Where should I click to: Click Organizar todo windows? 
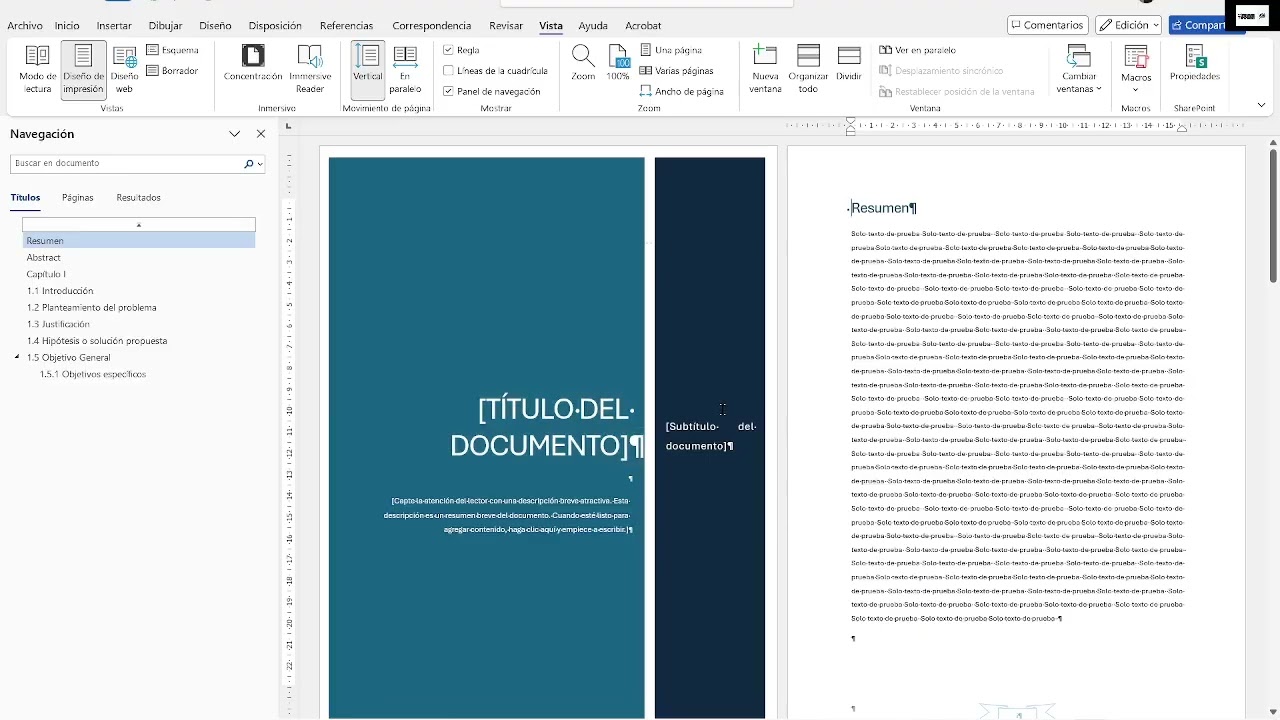(808, 70)
